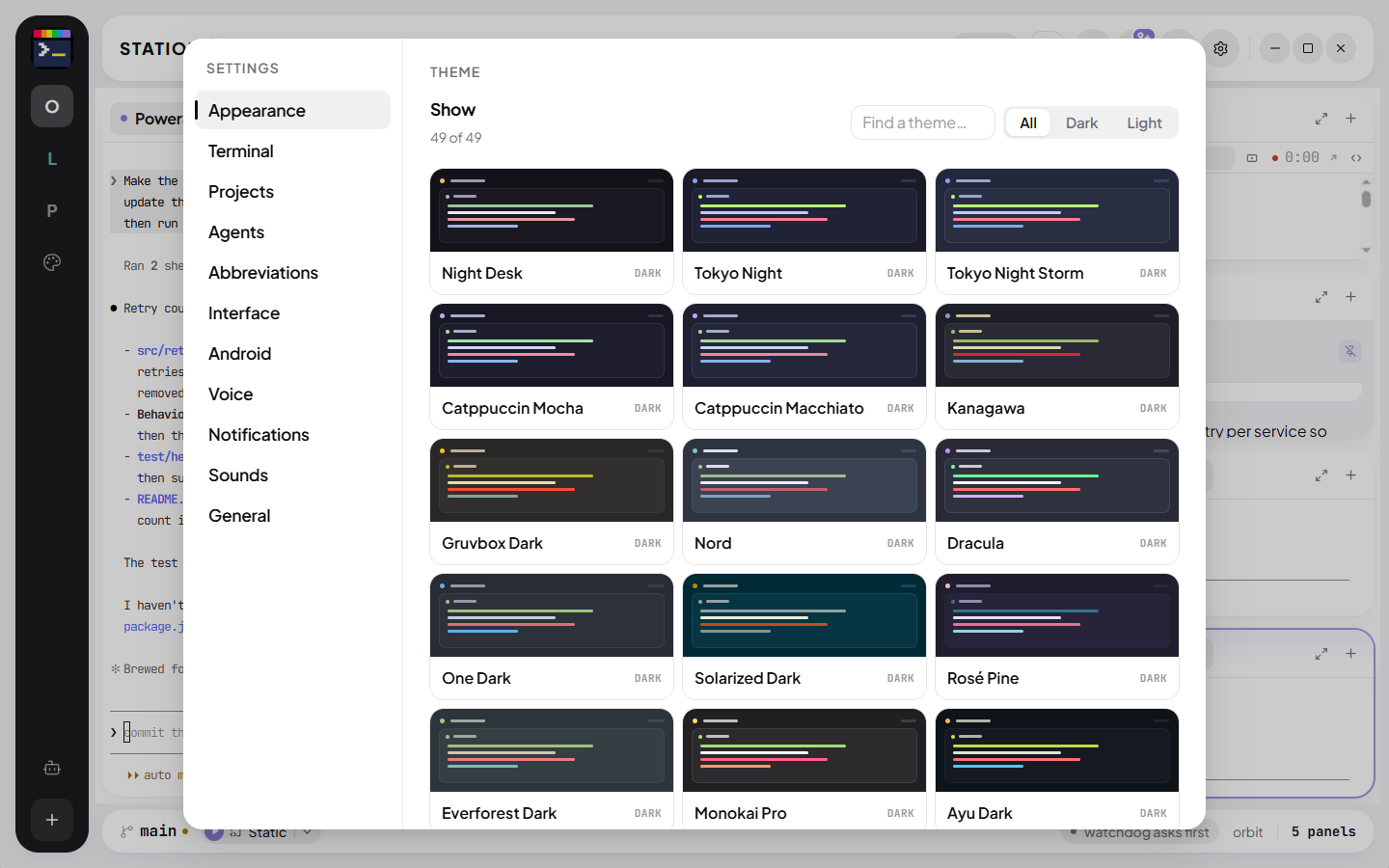The height and width of the screenshot is (868, 1389).
Task: Click the Find a theme search field
Action: tap(923, 122)
